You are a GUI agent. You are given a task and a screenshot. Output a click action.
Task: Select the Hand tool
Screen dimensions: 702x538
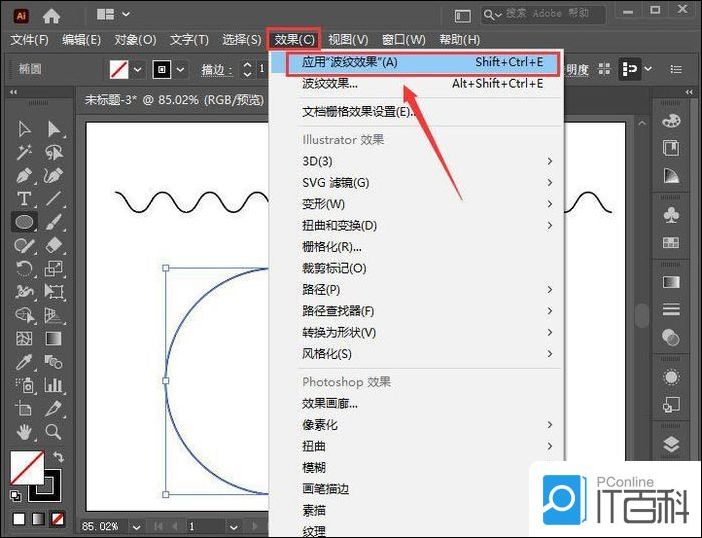[24, 431]
